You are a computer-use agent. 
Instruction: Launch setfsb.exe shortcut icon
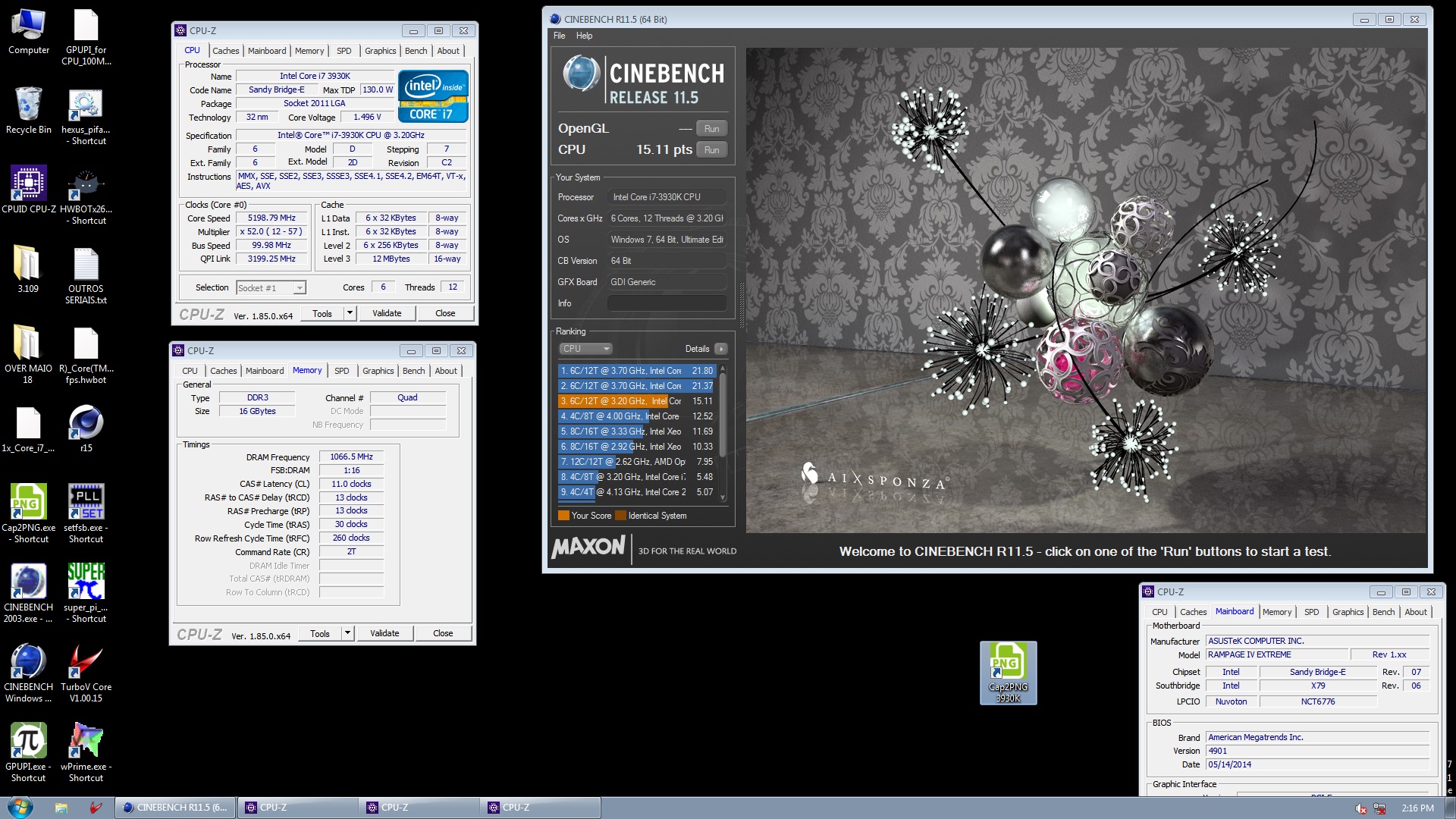click(x=86, y=513)
